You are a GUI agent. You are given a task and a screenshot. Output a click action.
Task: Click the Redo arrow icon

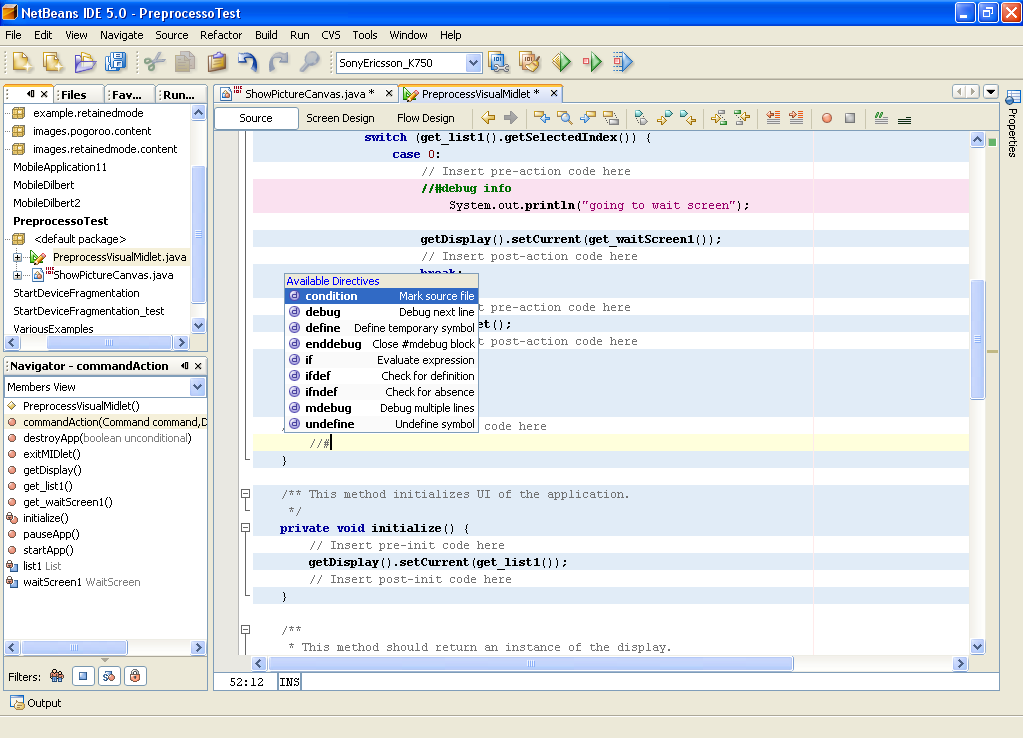click(279, 63)
